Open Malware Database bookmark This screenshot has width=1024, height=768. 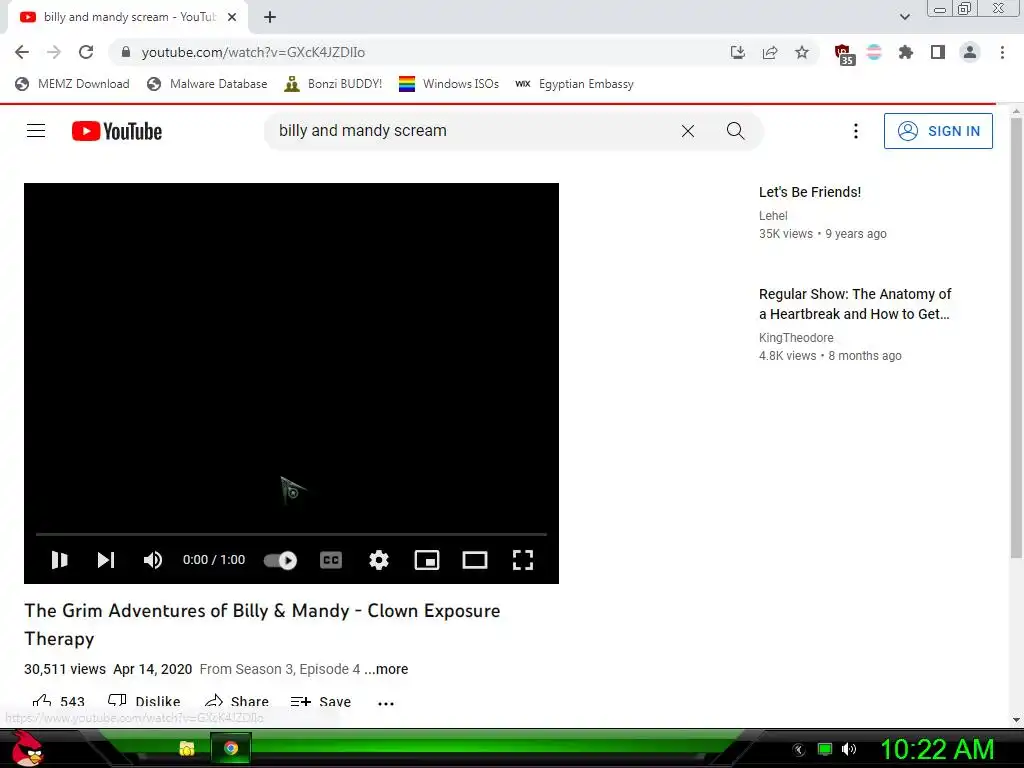208,84
